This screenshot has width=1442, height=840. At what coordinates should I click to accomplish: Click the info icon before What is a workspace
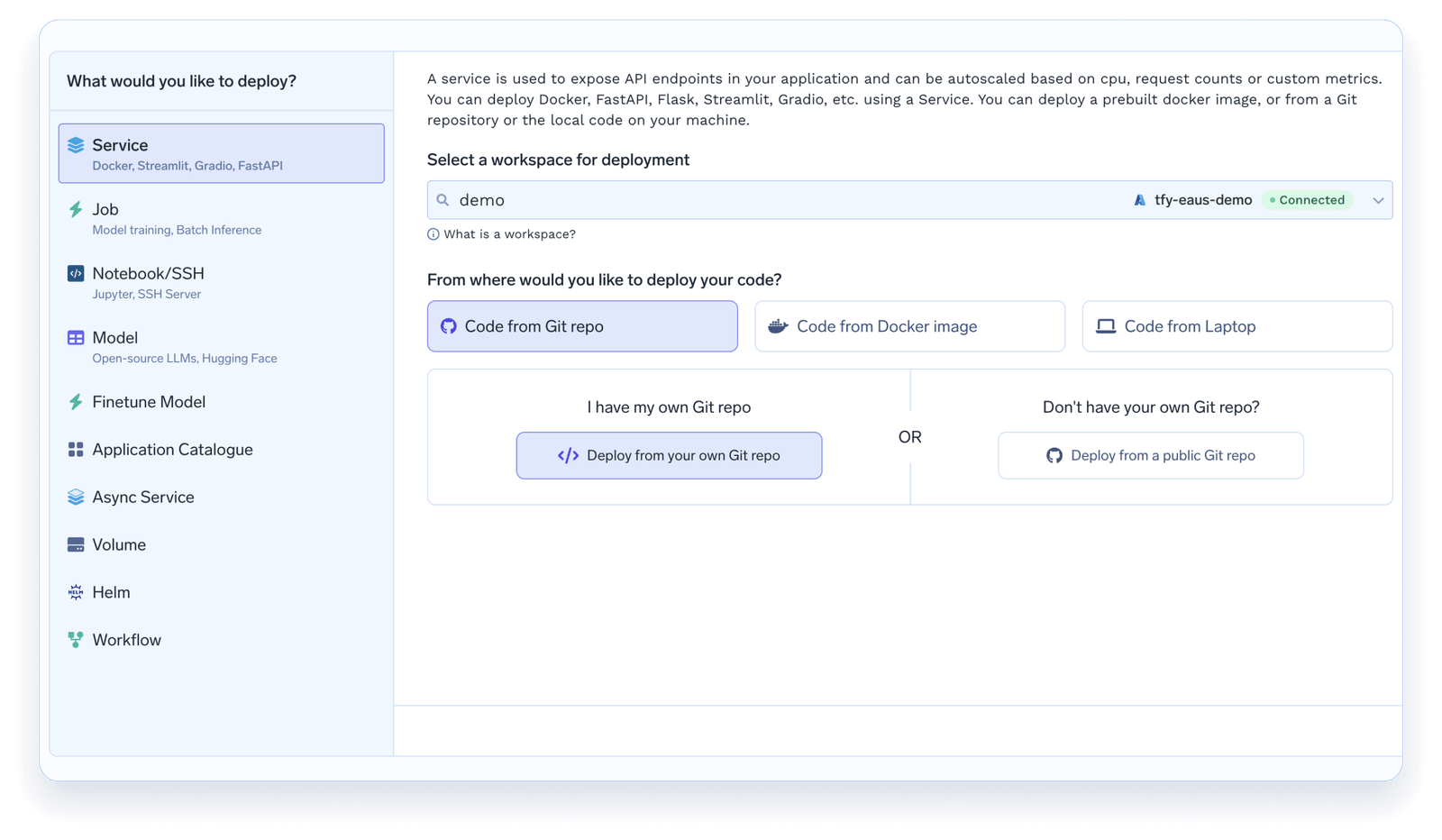[434, 233]
